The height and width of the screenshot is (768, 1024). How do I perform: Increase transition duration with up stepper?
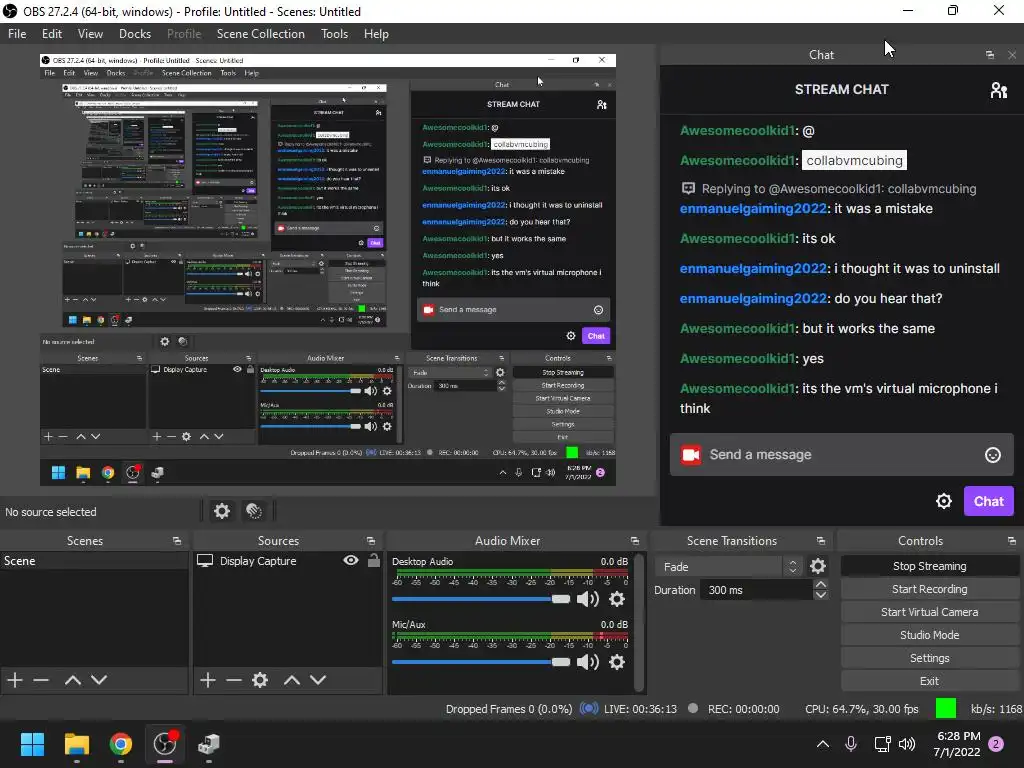(821, 584)
